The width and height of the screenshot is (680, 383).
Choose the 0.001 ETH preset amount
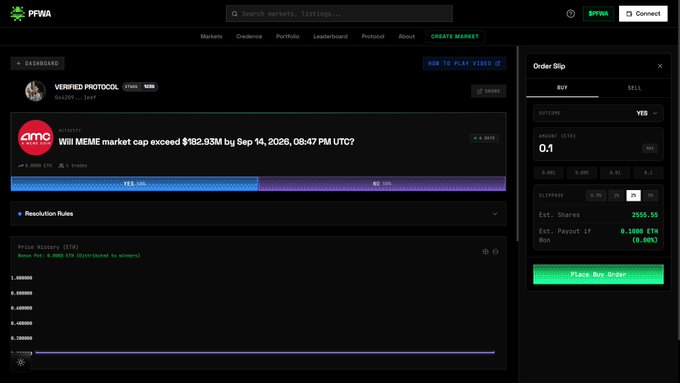point(549,173)
